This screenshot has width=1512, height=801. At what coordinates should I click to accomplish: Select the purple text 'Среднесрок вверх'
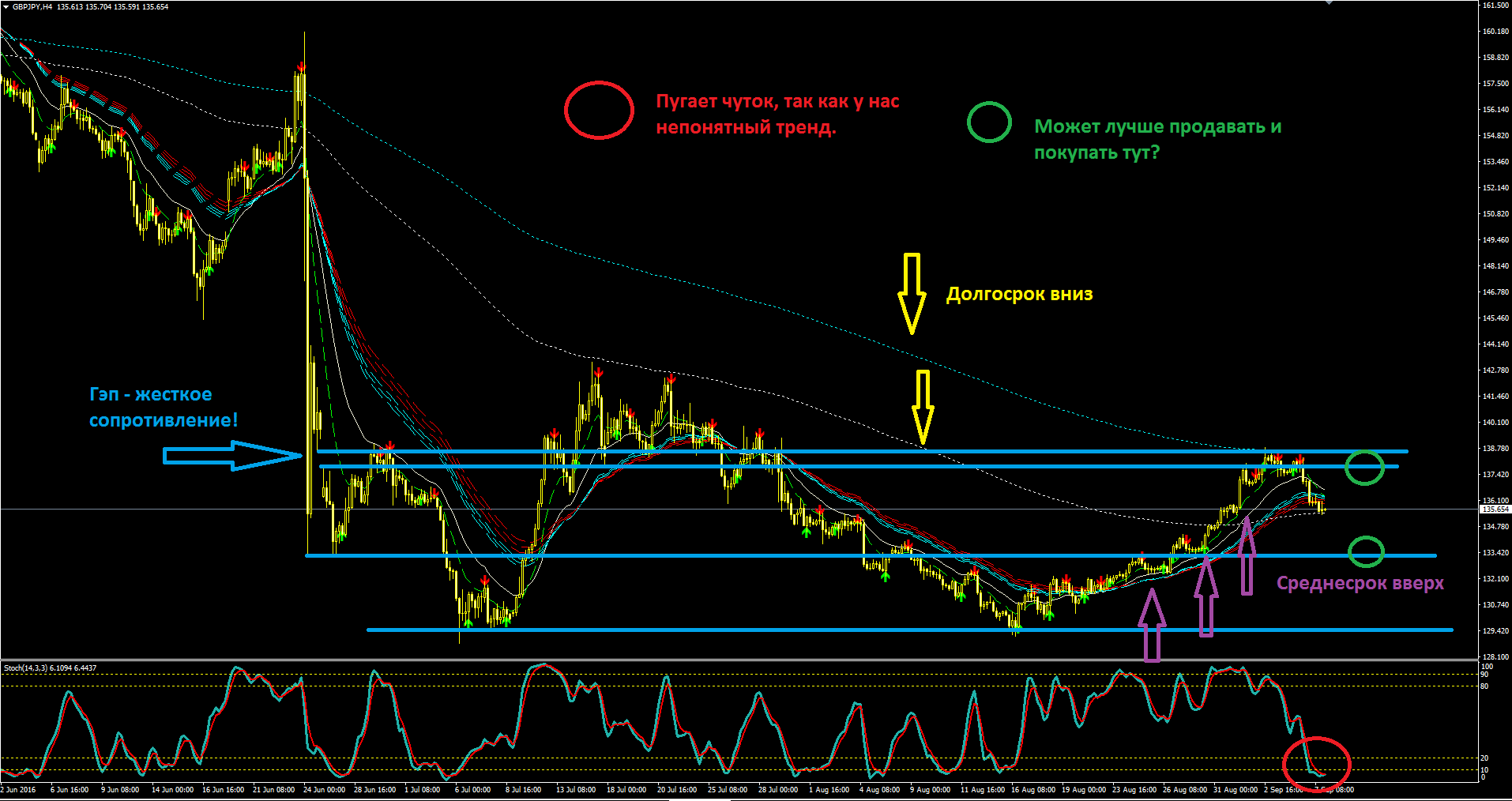(1360, 583)
